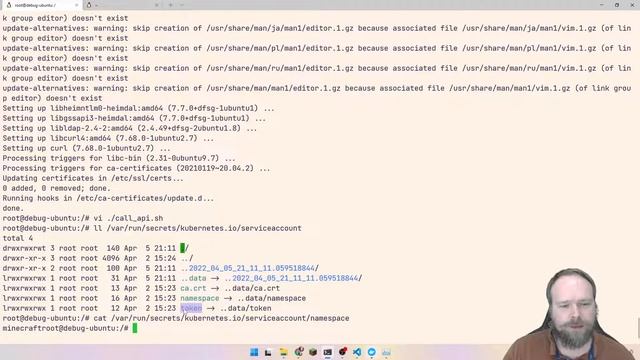
Task: Open File Explorer from the taskbar
Action: (x=283, y=352)
